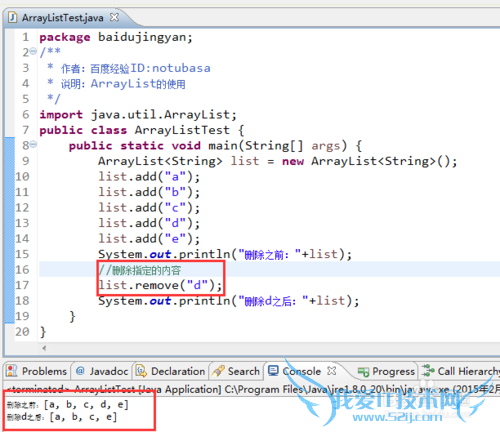Click the line list.add("d");
The image size is (500, 432).
point(149,223)
